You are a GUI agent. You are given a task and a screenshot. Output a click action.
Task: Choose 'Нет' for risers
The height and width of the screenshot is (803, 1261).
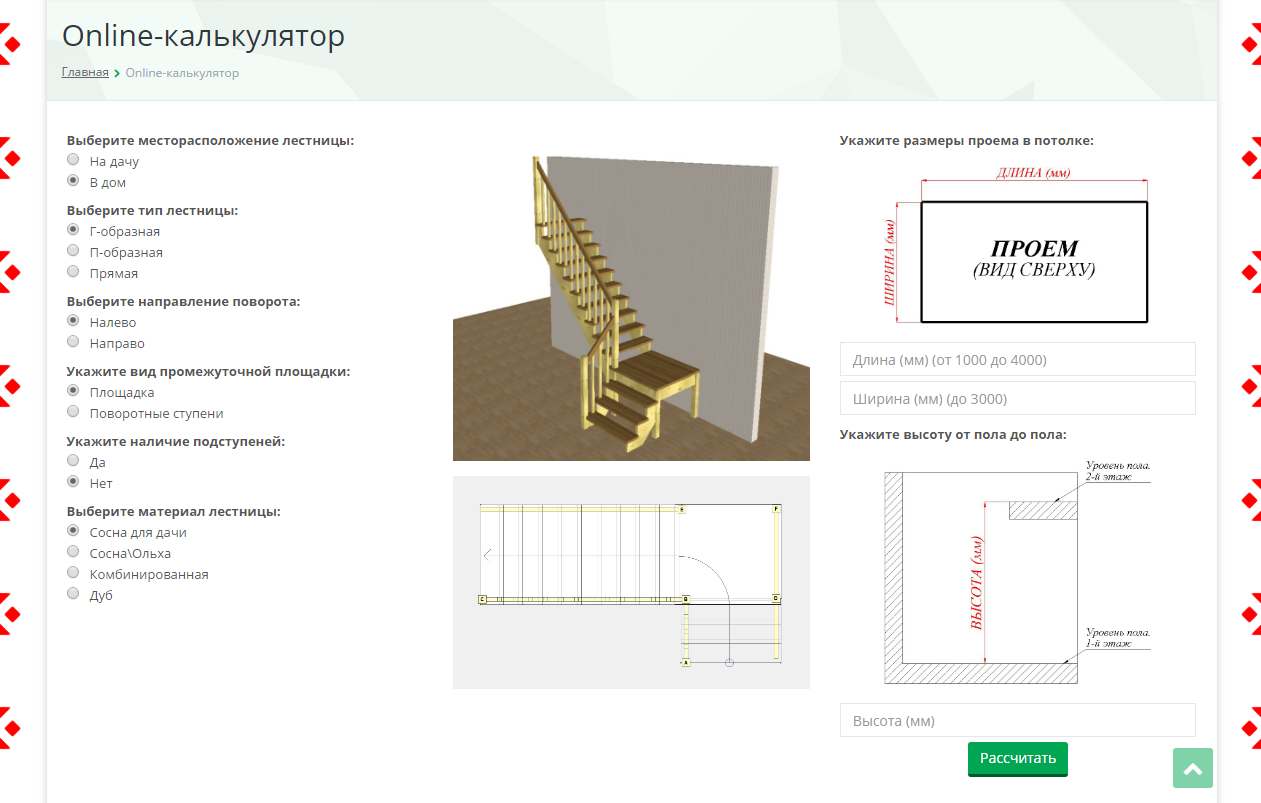pyautogui.click(x=73, y=482)
